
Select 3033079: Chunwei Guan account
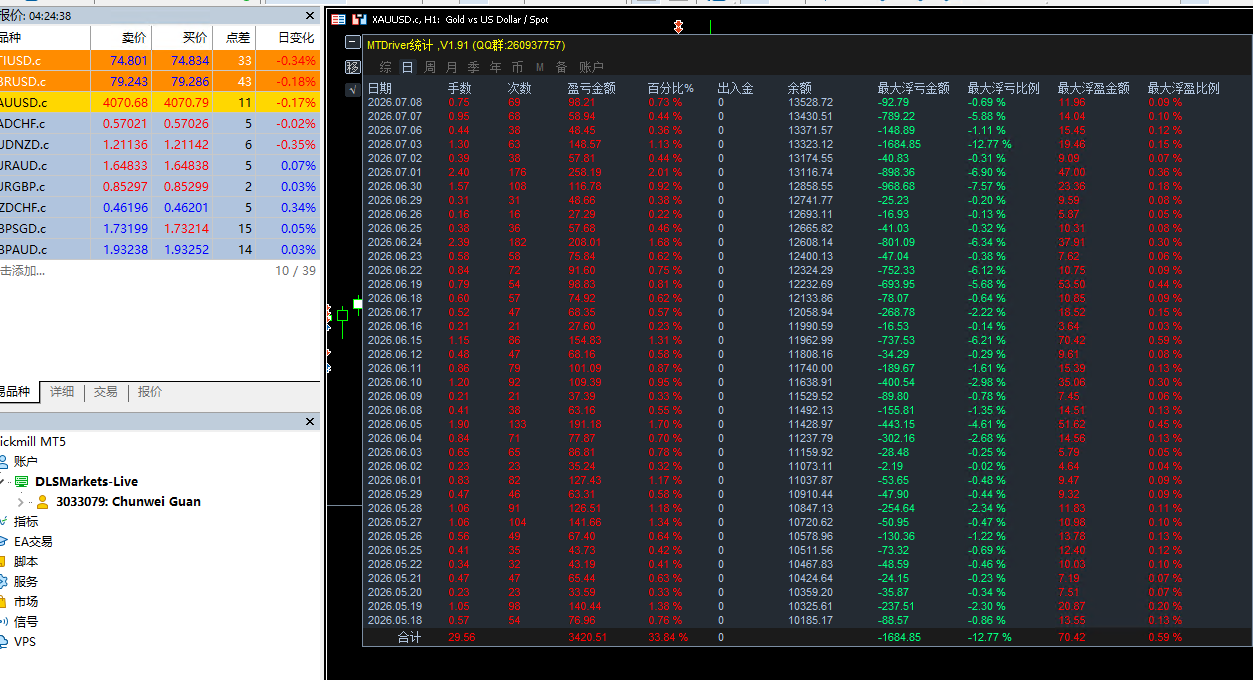(128, 502)
